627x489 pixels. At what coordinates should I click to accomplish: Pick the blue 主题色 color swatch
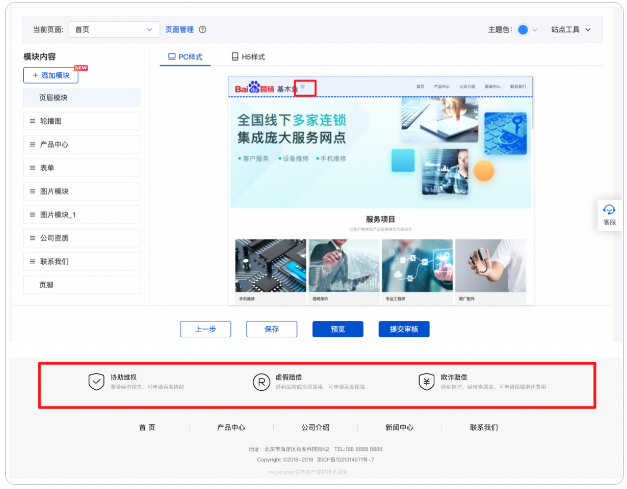523,30
